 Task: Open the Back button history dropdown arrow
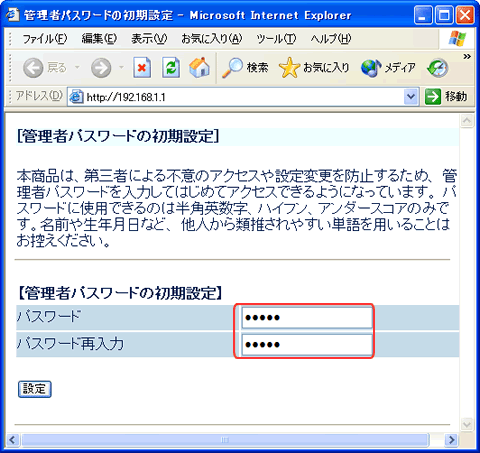(77, 67)
